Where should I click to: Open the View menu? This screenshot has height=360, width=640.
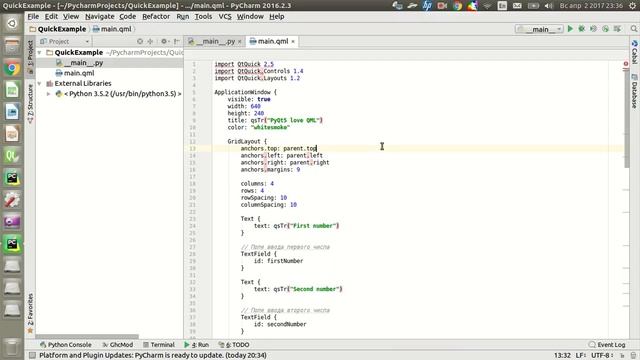tap(71, 16)
